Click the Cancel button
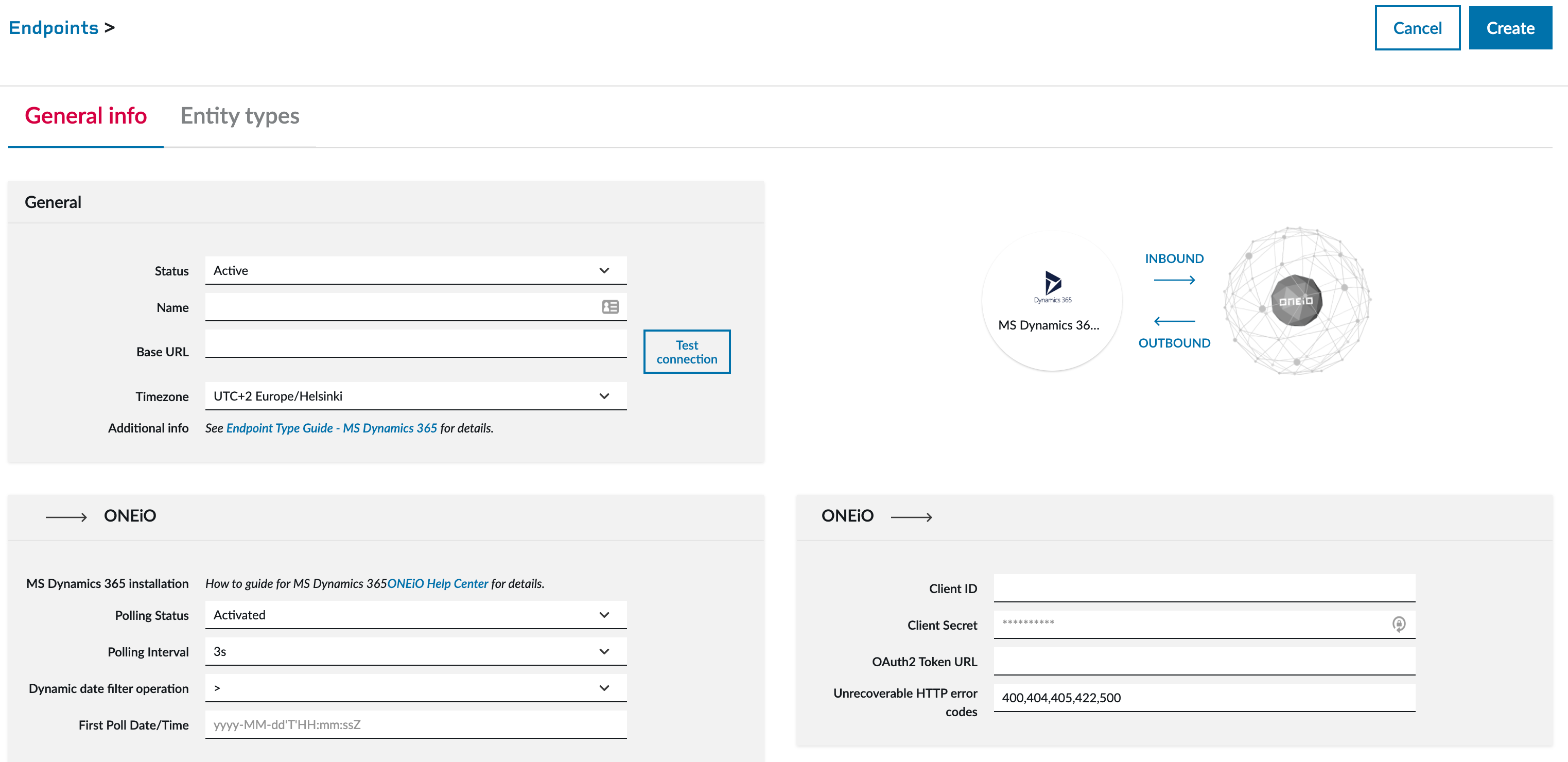Image resolution: width=1568 pixels, height=762 pixels. pyautogui.click(x=1417, y=28)
